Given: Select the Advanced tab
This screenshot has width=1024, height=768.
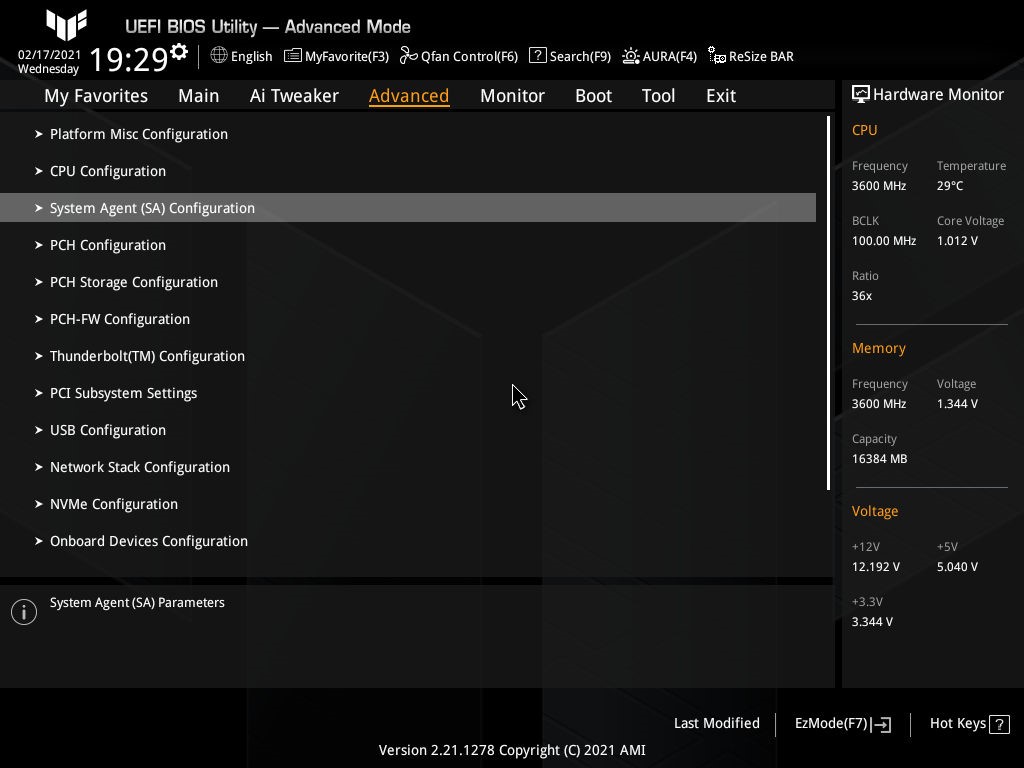Looking at the screenshot, I should point(409,96).
